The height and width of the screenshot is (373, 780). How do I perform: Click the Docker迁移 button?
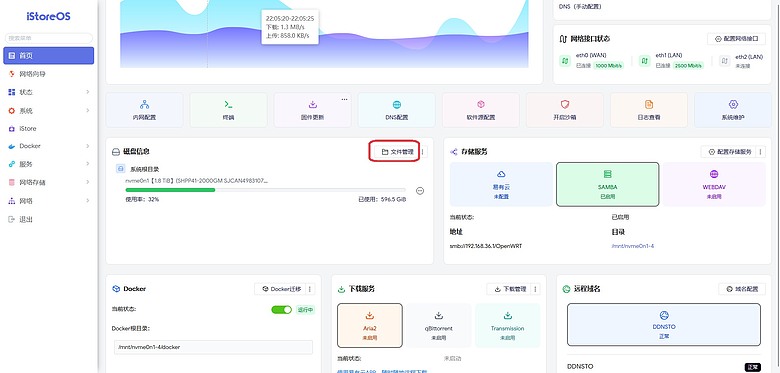281,289
